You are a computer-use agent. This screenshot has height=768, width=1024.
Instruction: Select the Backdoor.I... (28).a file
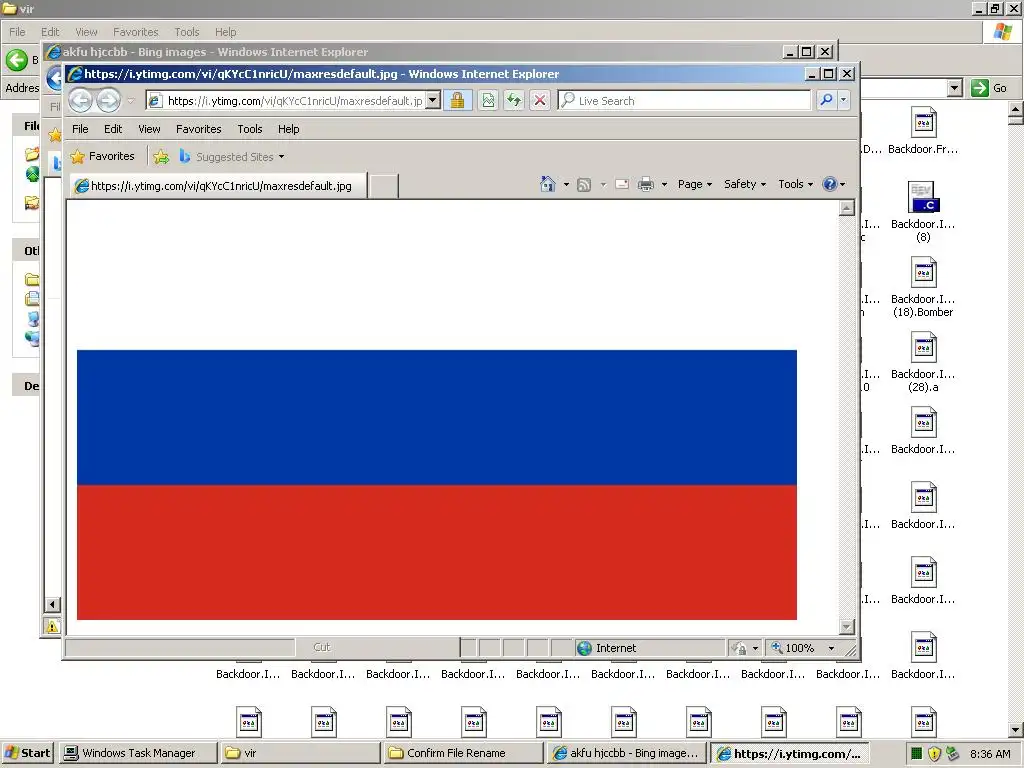pos(923,362)
